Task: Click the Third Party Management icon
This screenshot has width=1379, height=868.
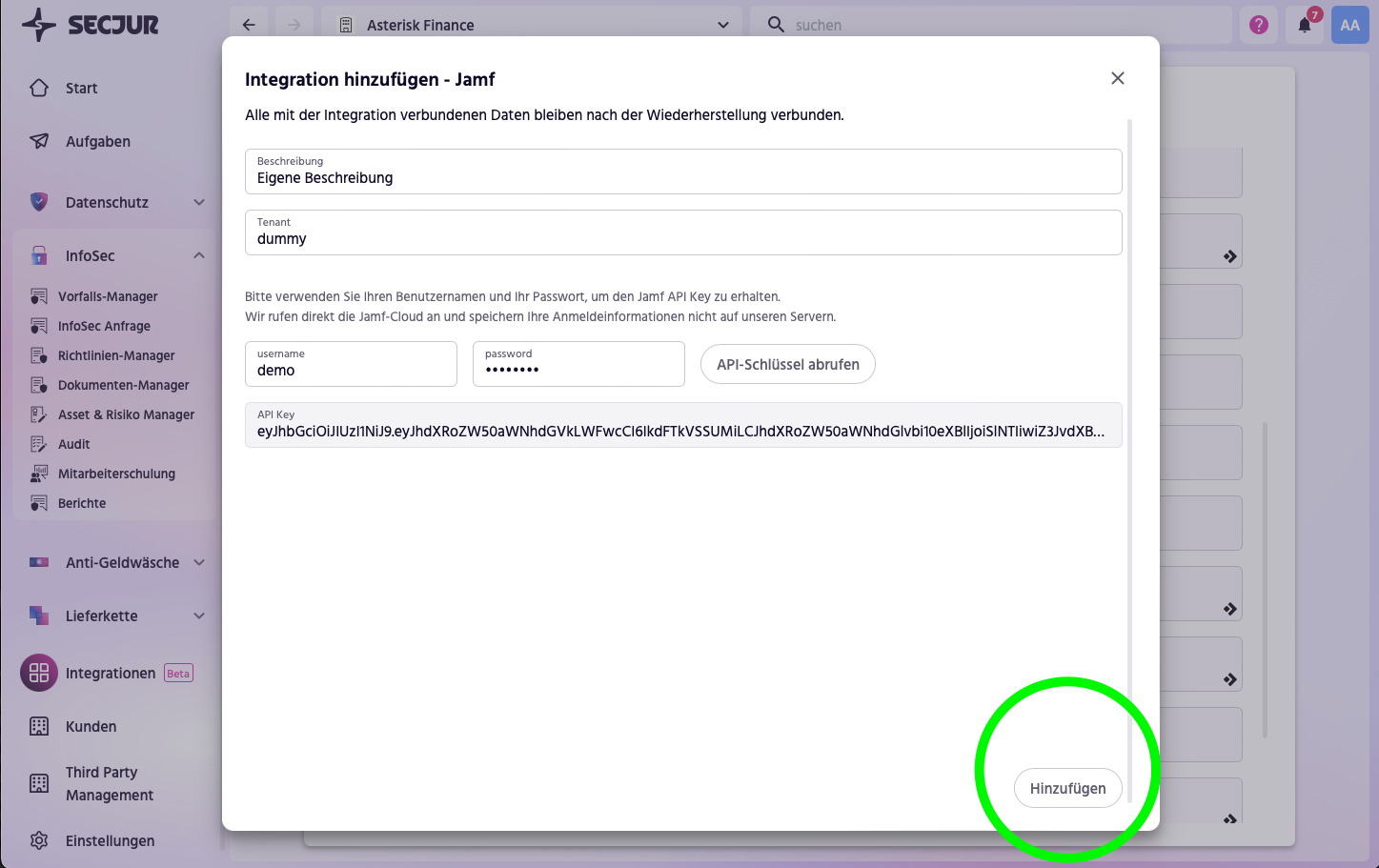Action: [39, 783]
